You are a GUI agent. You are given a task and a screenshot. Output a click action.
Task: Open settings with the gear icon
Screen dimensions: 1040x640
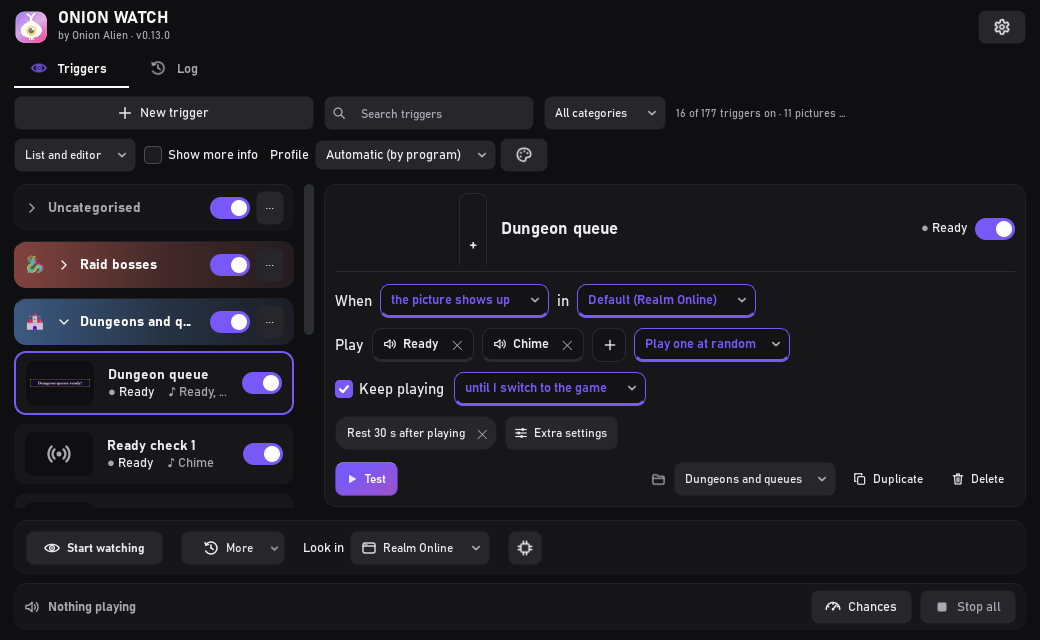(x=1002, y=27)
